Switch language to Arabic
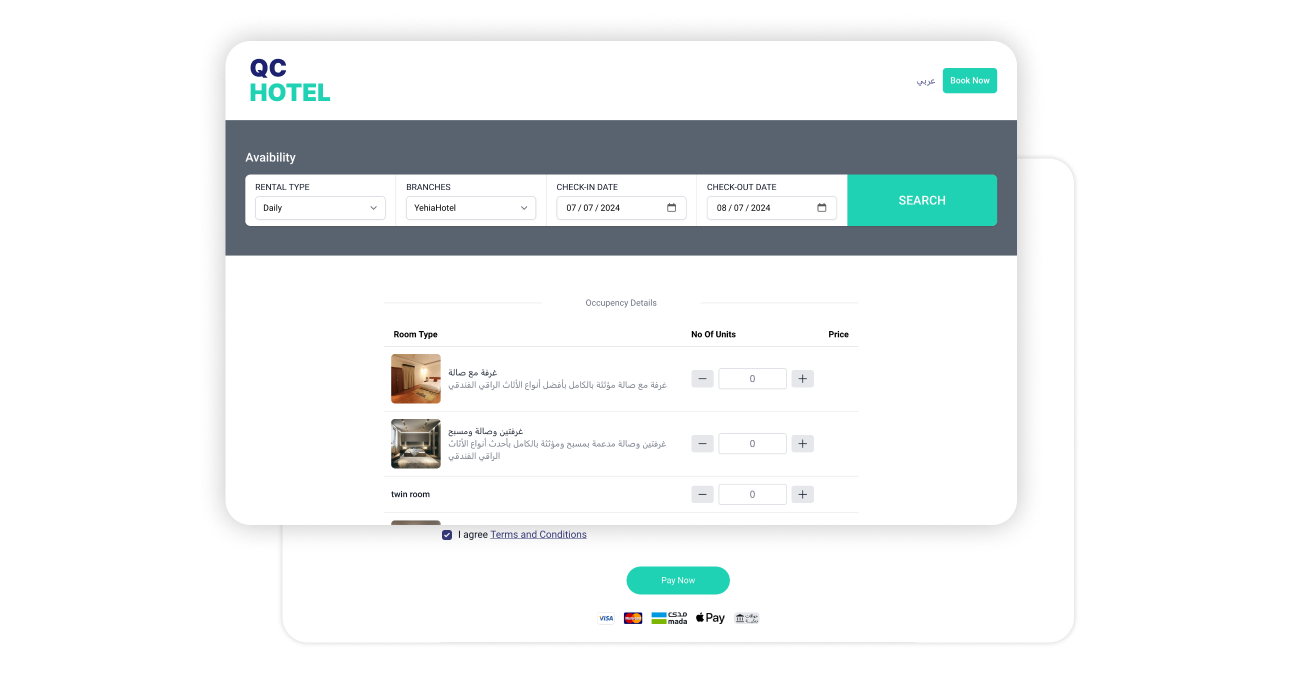Viewport: 1291px width, 684px height. pos(926,81)
